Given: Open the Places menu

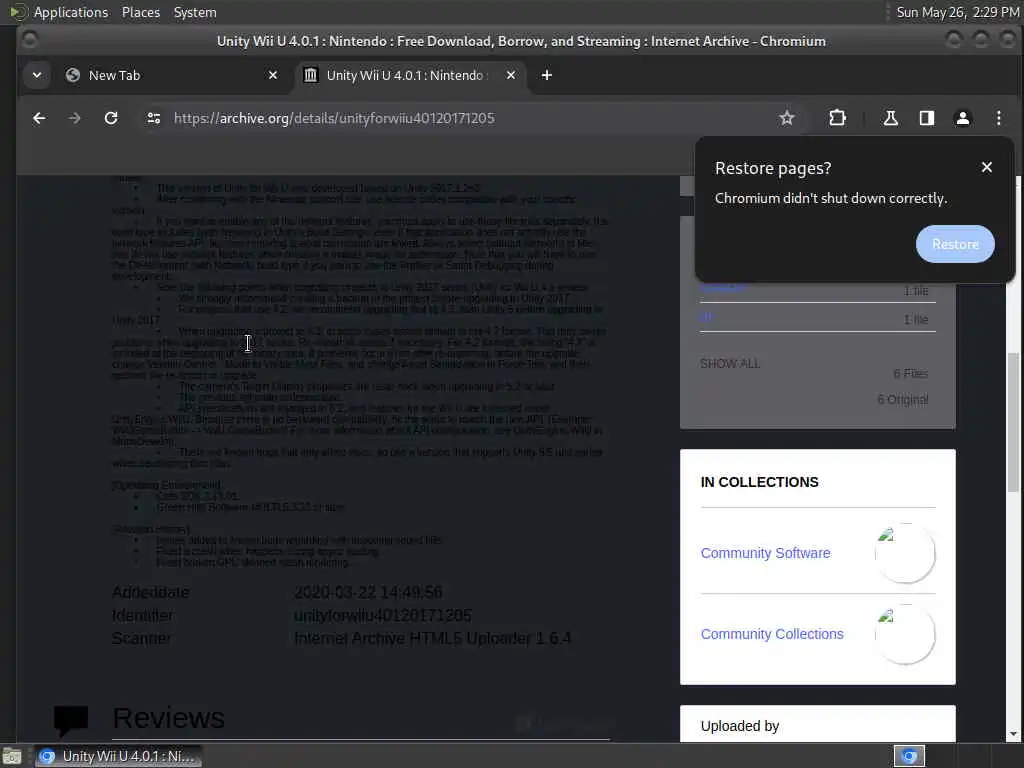Looking at the screenshot, I should click(x=140, y=12).
